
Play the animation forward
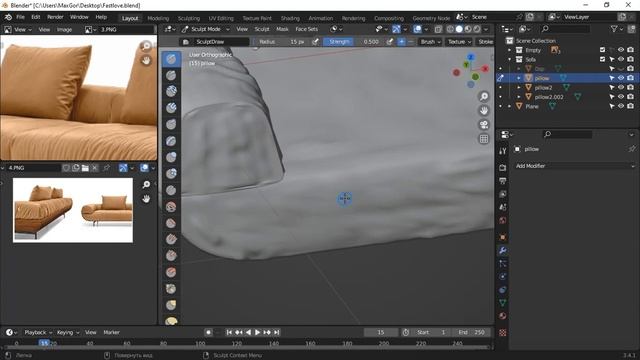[258, 332]
